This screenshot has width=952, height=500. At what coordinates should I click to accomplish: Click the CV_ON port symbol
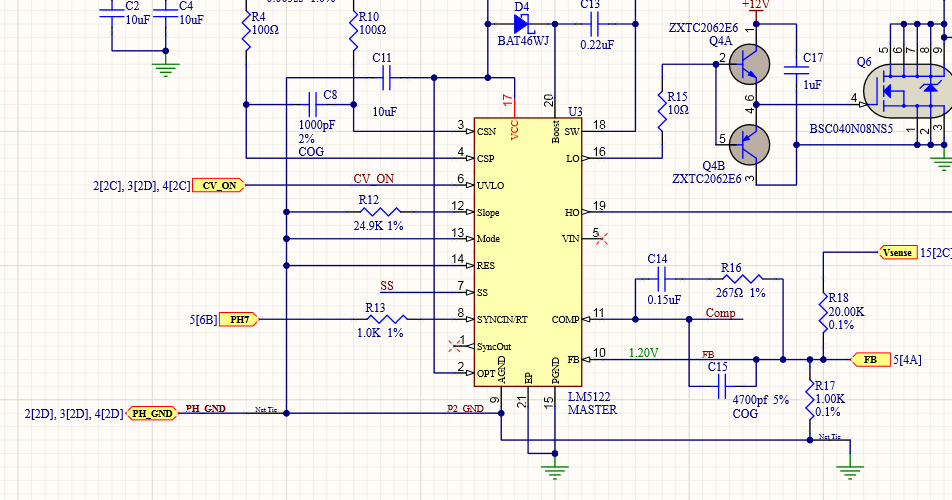[219, 186]
